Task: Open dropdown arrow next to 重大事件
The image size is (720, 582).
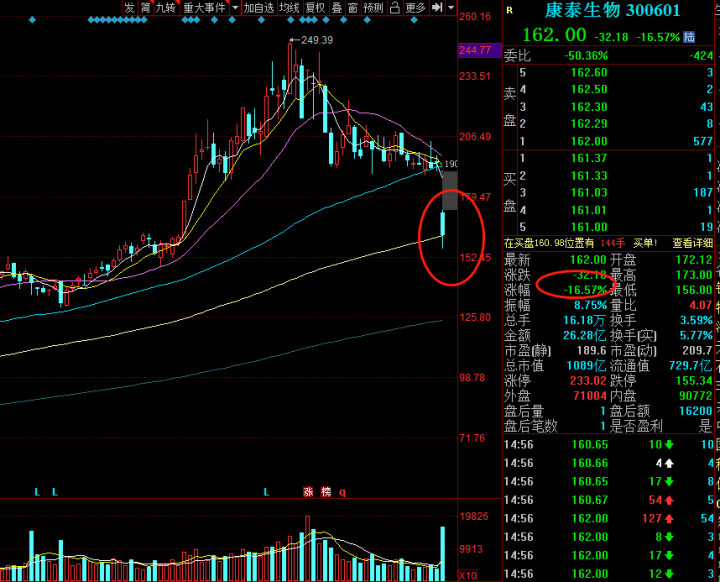Action: click(234, 7)
